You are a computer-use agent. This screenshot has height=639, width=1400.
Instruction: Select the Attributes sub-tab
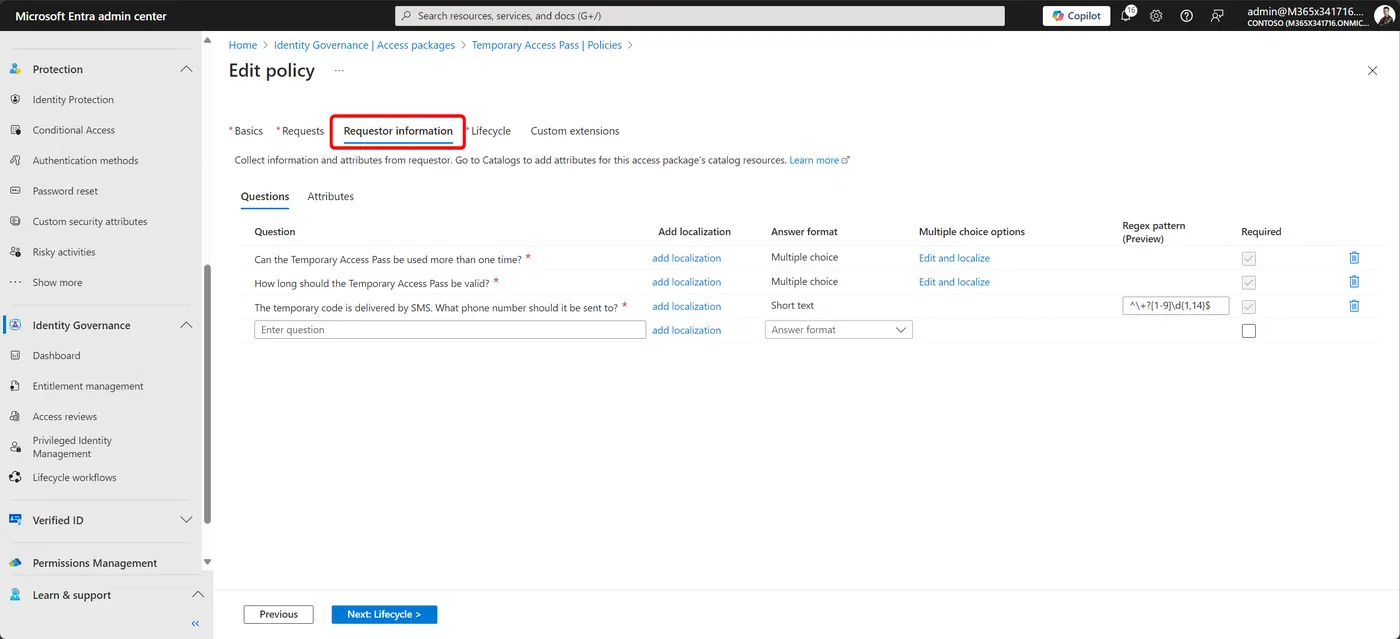coord(331,197)
